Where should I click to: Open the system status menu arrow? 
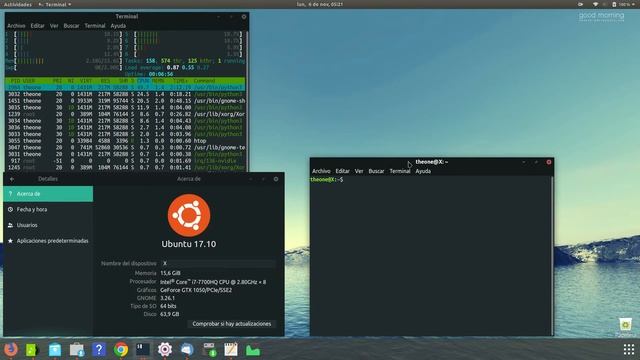(x=633, y=4)
